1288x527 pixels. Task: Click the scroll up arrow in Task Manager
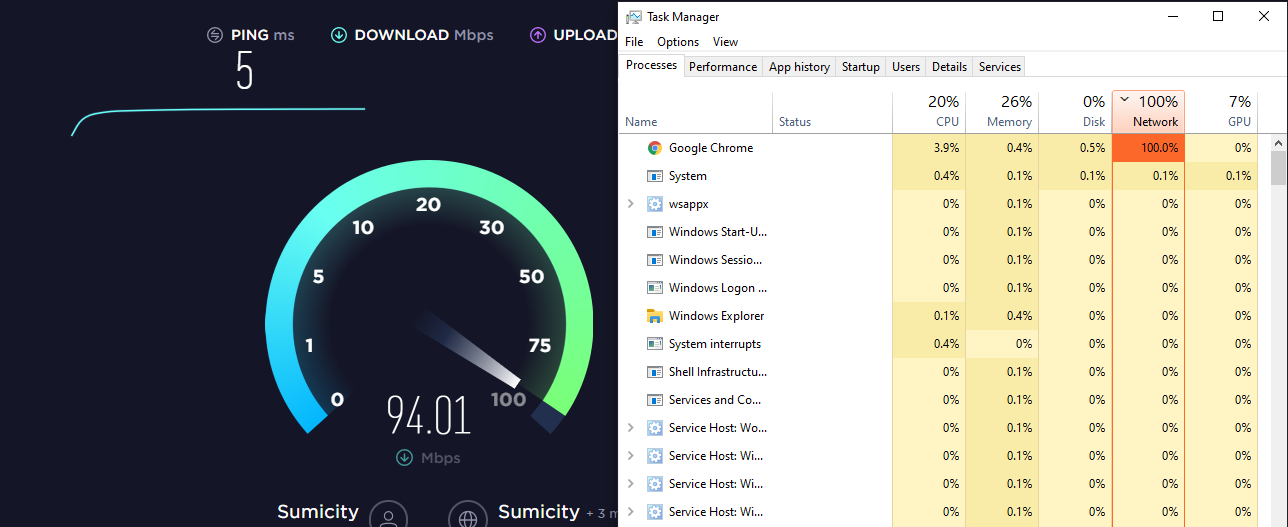pos(1279,144)
